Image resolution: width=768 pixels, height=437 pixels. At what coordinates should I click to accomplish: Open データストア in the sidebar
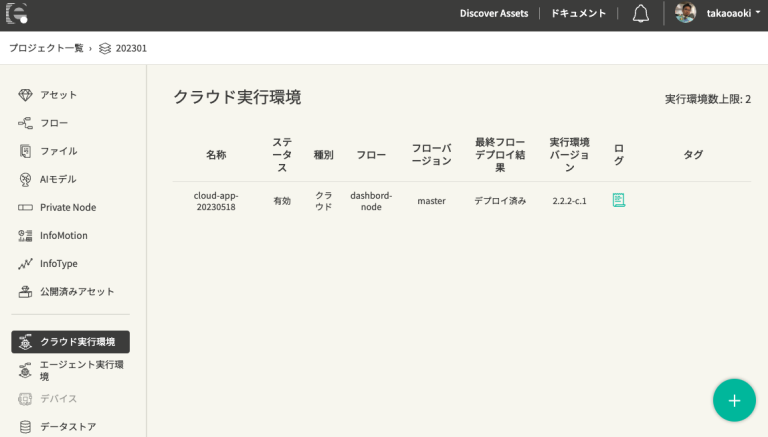tap(68, 426)
